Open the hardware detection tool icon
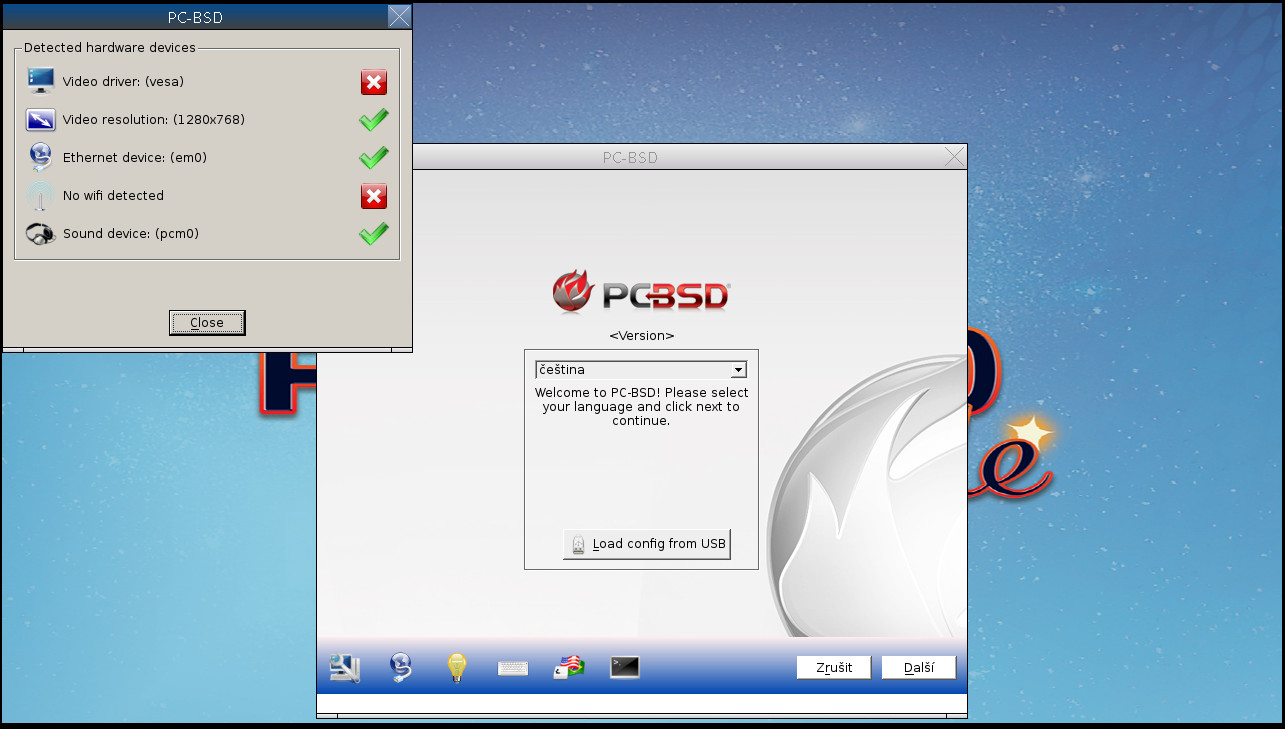1285x729 pixels. 344,667
